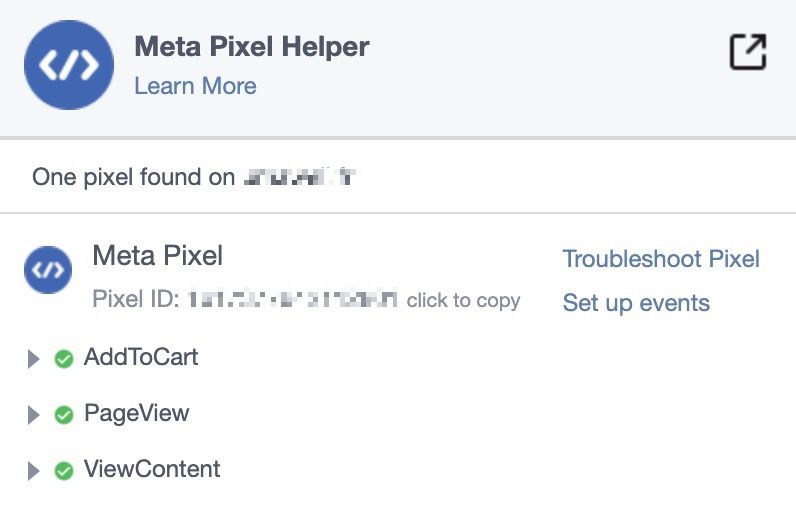Select the AddToCart event label
The width and height of the screenshot is (796, 530).
pos(141,357)
